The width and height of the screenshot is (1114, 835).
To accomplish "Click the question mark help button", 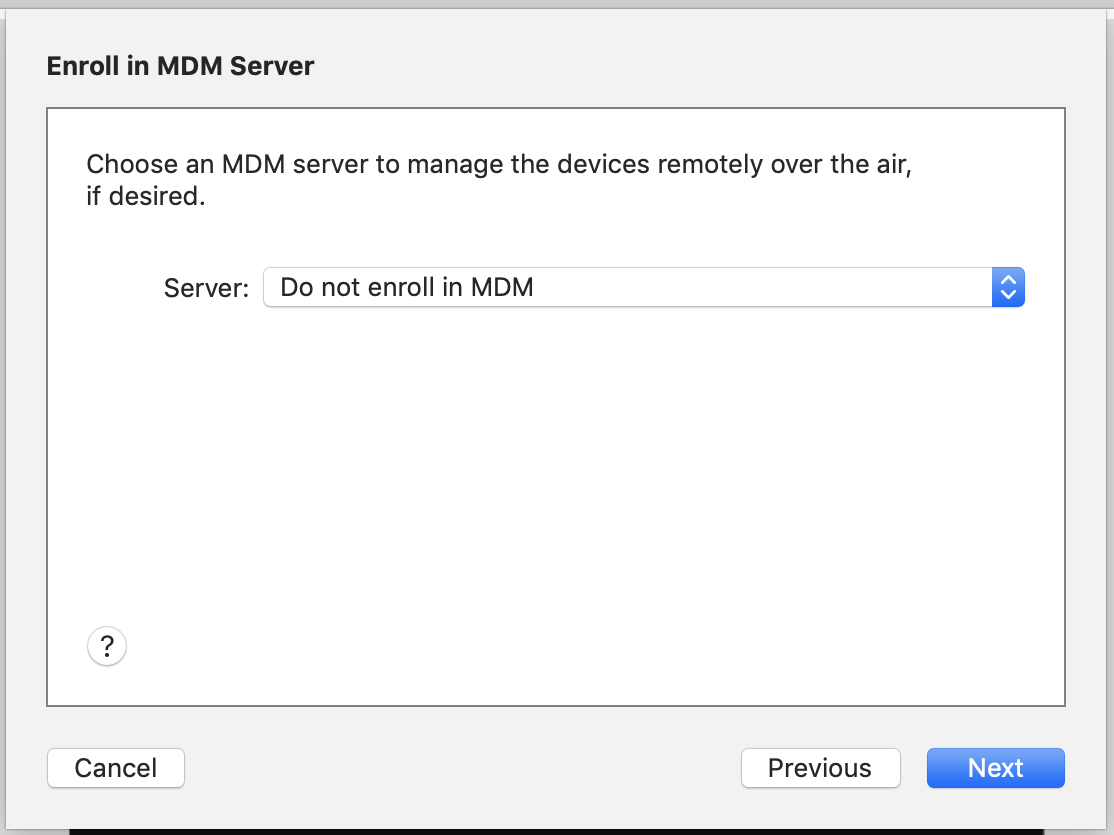I will 107,646.
